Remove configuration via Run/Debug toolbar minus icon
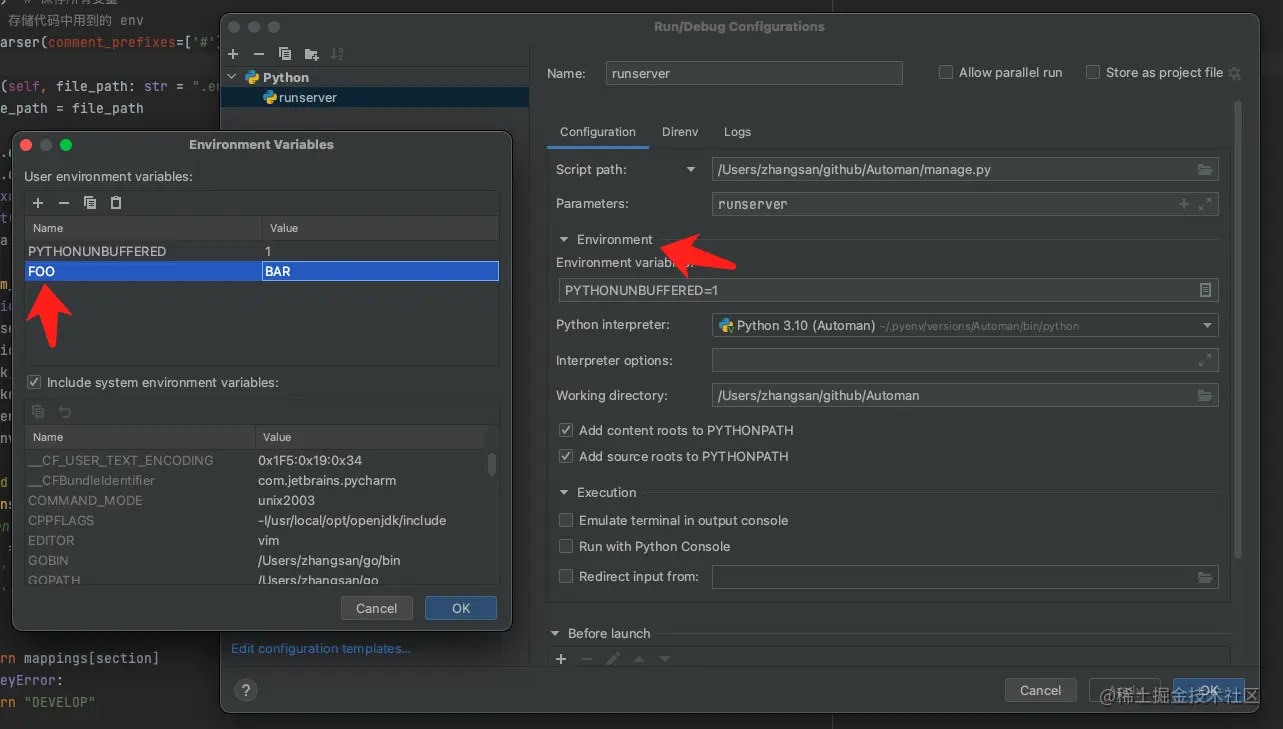The image size is (1283, 729). (x=259, y=54)
